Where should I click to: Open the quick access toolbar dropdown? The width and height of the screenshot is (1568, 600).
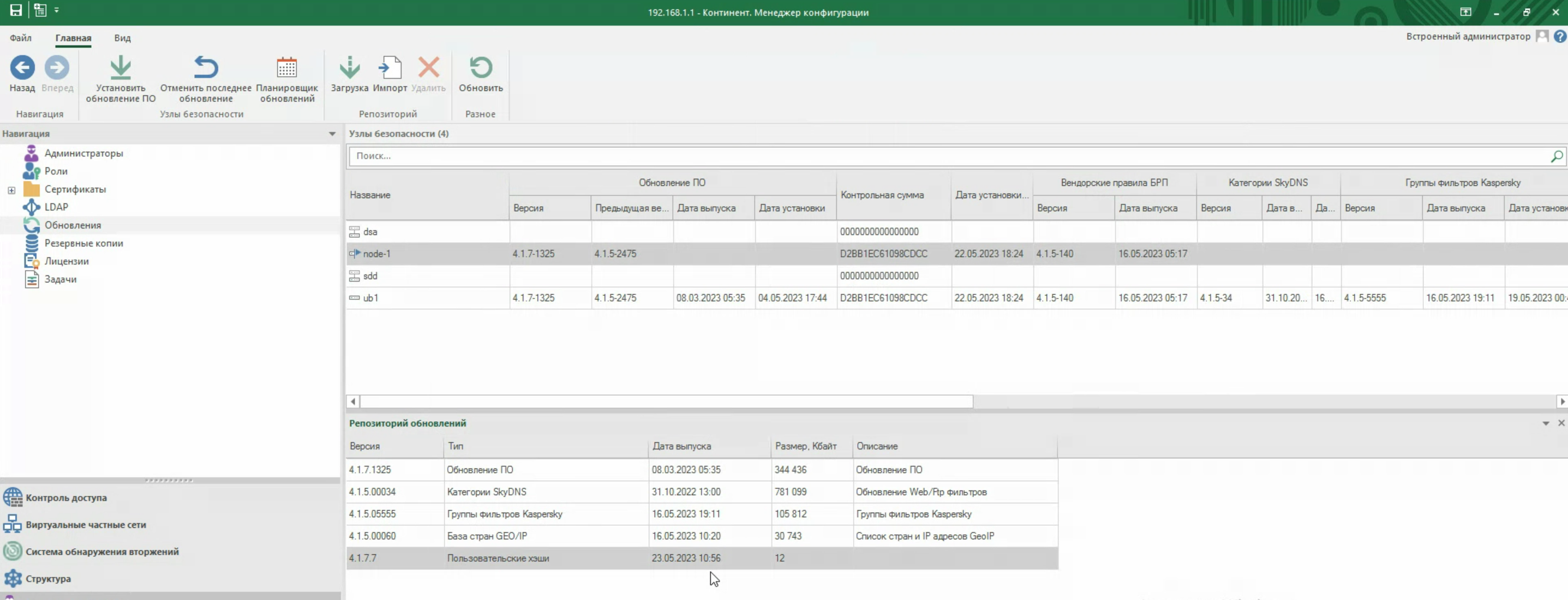57,10
